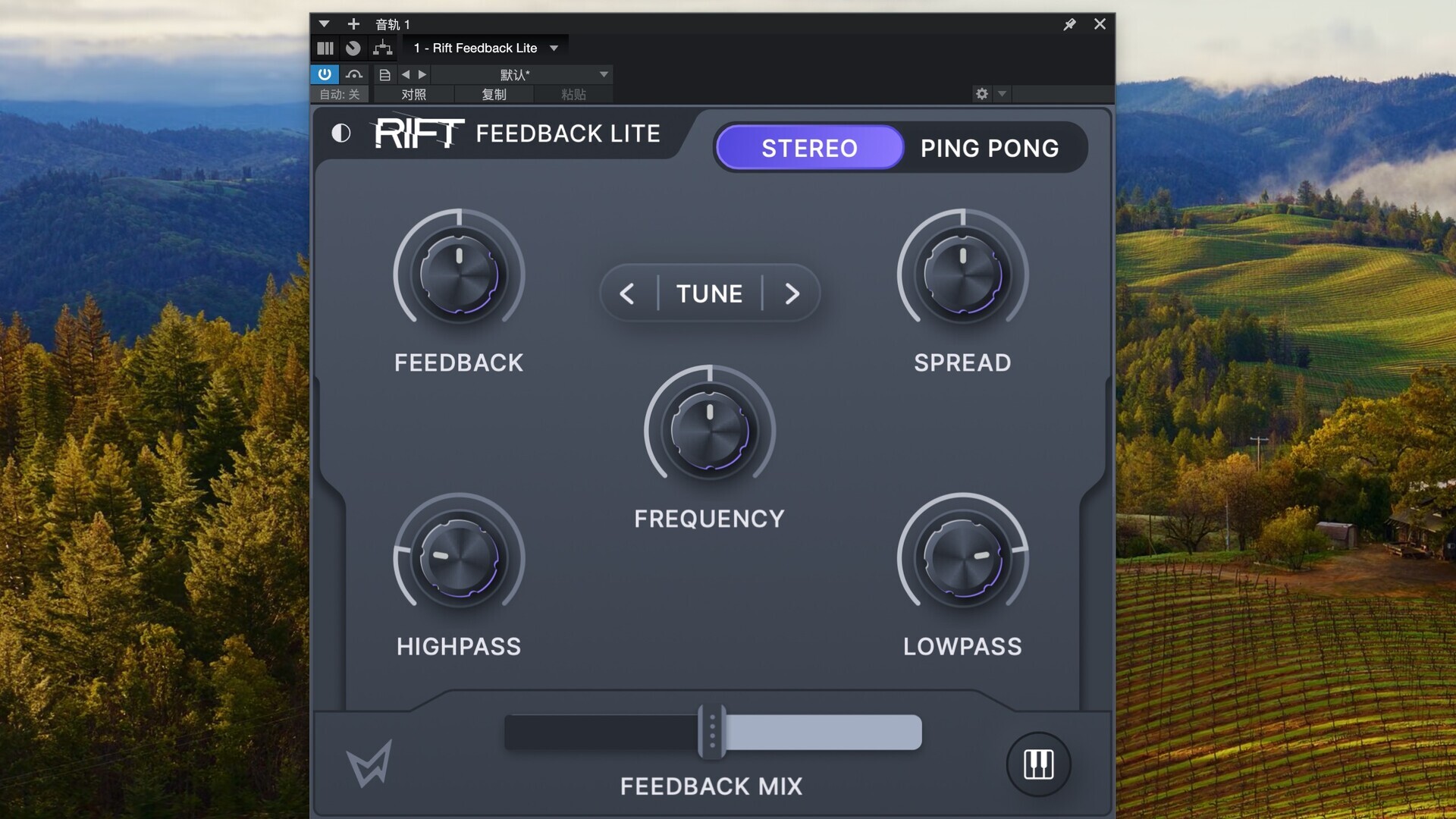Open the piano keyboard MIDI button
This screenshot has height=819, width=1456.
click(1038, 764)
